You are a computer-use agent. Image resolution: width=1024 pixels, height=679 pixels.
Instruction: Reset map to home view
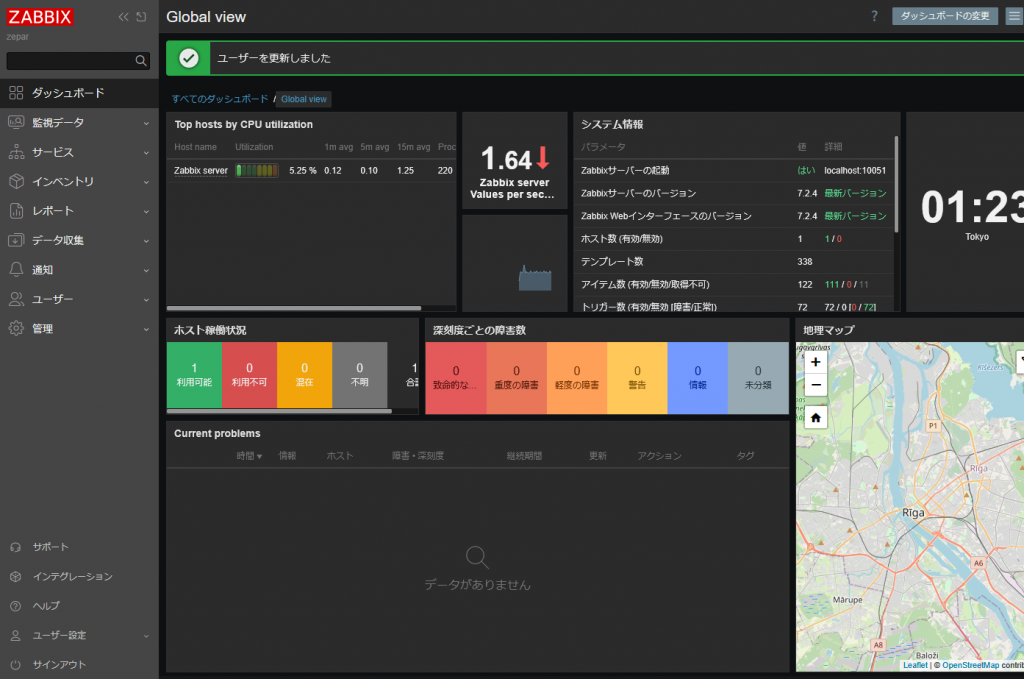point(816,417)
